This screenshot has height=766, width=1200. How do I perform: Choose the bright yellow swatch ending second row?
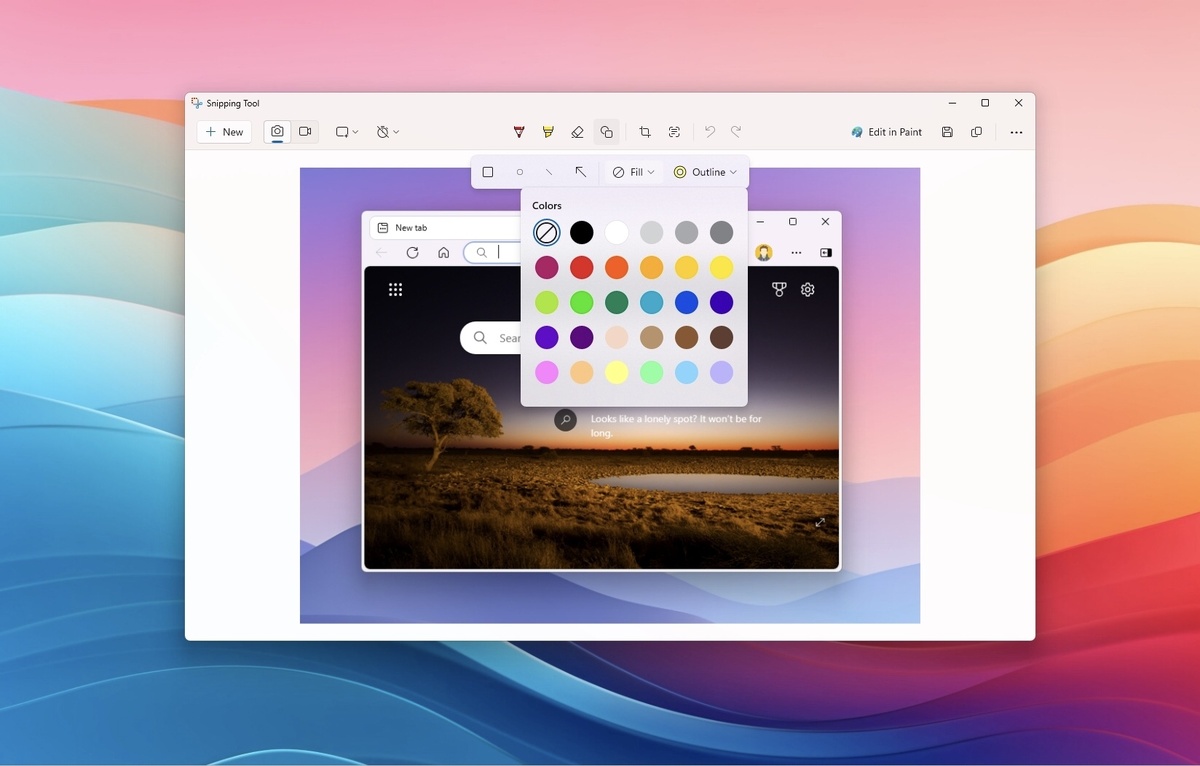pos(721,268)
